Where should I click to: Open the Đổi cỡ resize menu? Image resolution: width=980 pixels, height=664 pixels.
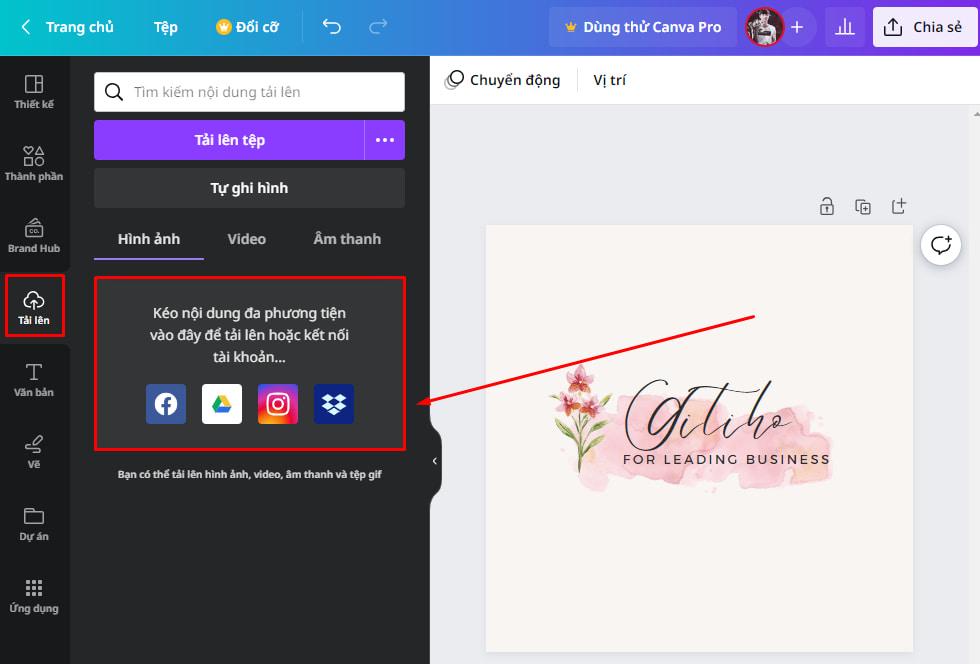[247, 27]
